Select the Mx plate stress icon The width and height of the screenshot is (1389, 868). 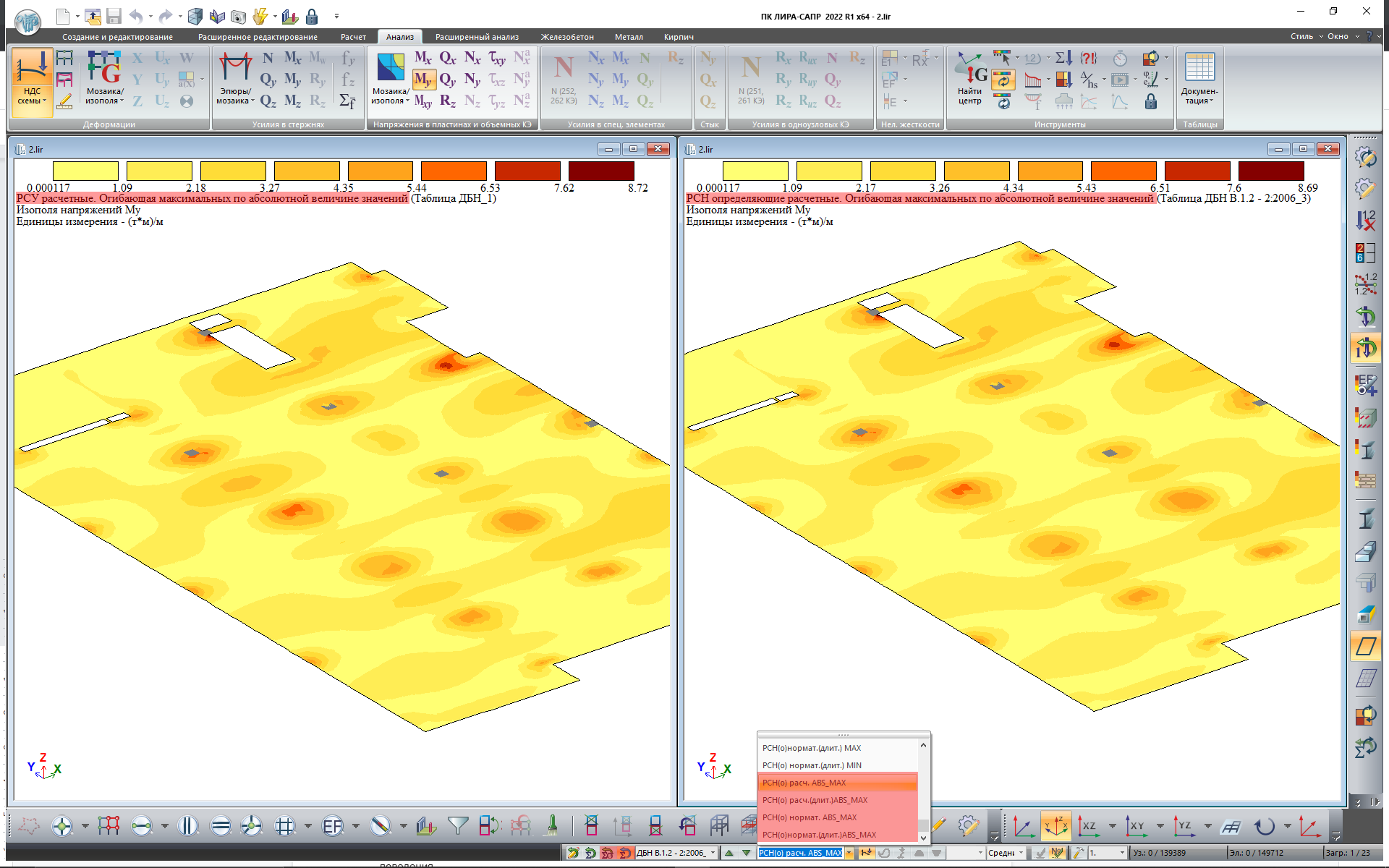(422, 58)
